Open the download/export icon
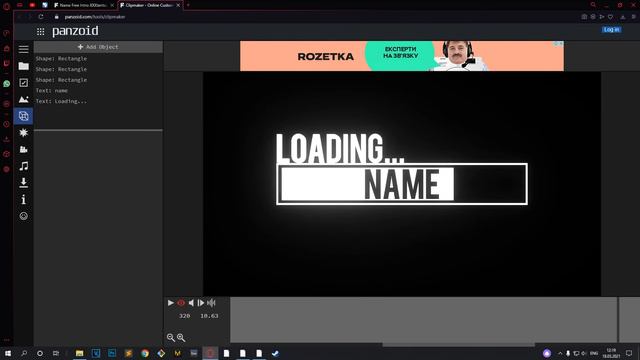640x360 pixels. [x=24, y=183]
